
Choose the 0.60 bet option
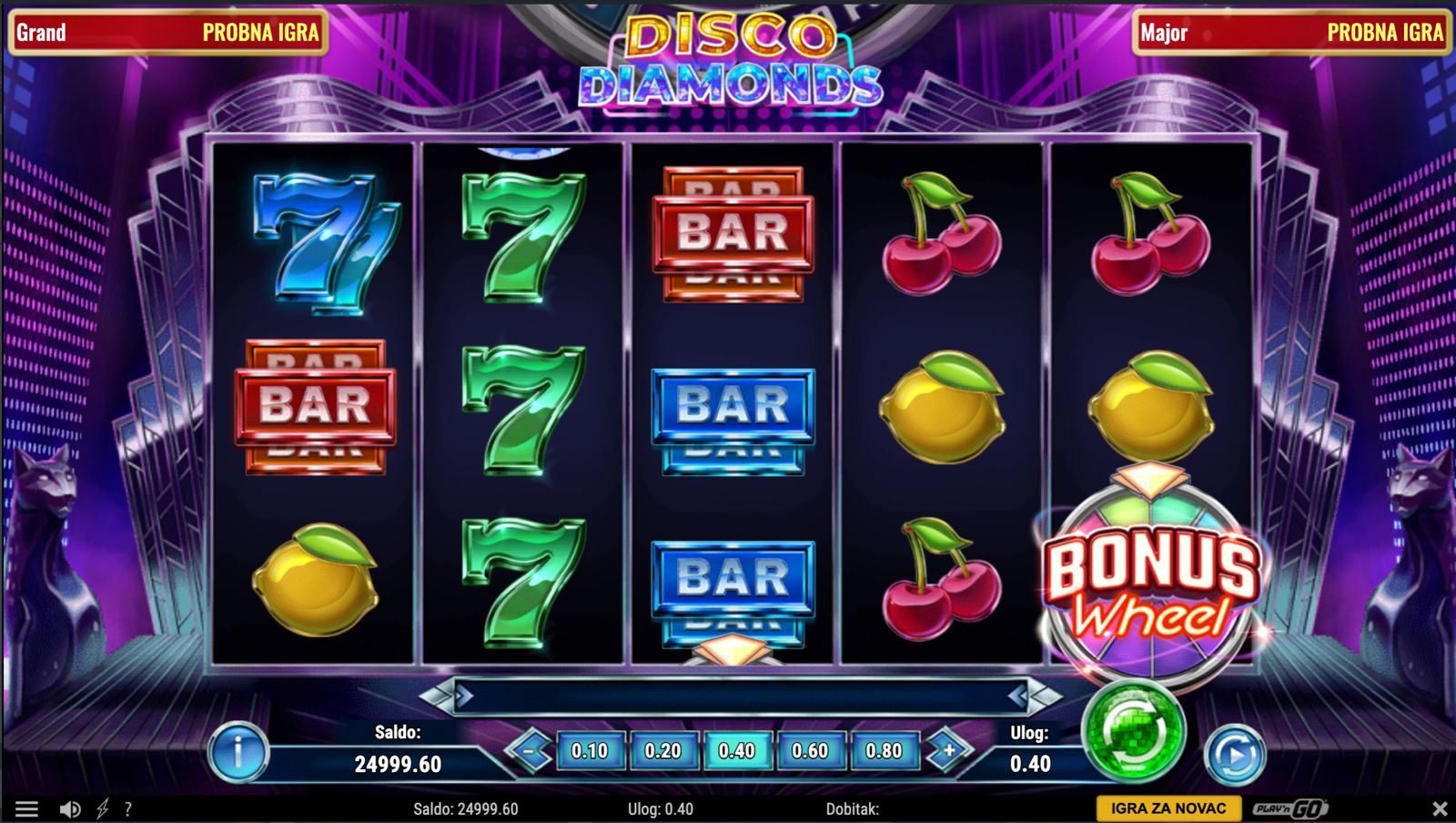coord(810,751)
